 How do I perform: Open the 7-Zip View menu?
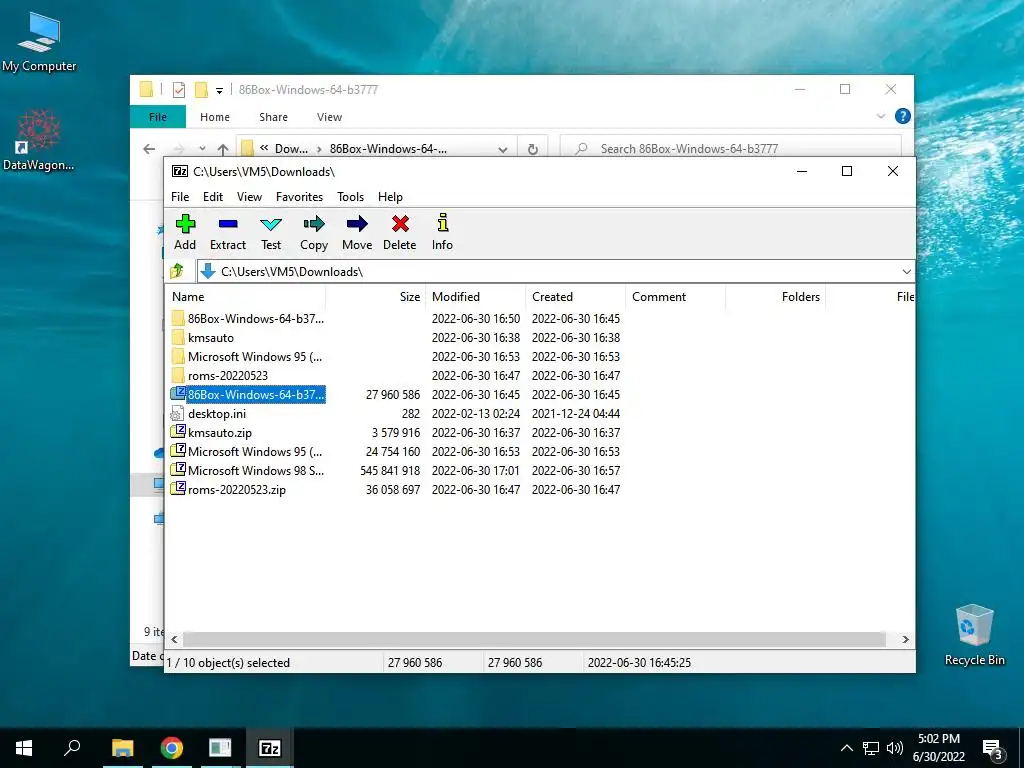pyautogui.click(x=249, y=197)
